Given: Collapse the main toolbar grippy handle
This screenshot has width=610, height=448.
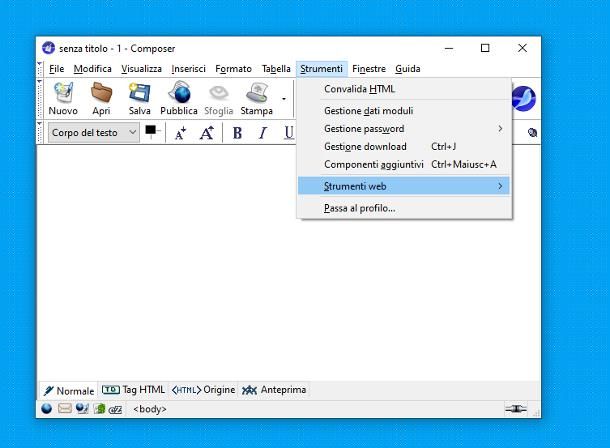Looking at the screenshot, I should click(40, 99).
